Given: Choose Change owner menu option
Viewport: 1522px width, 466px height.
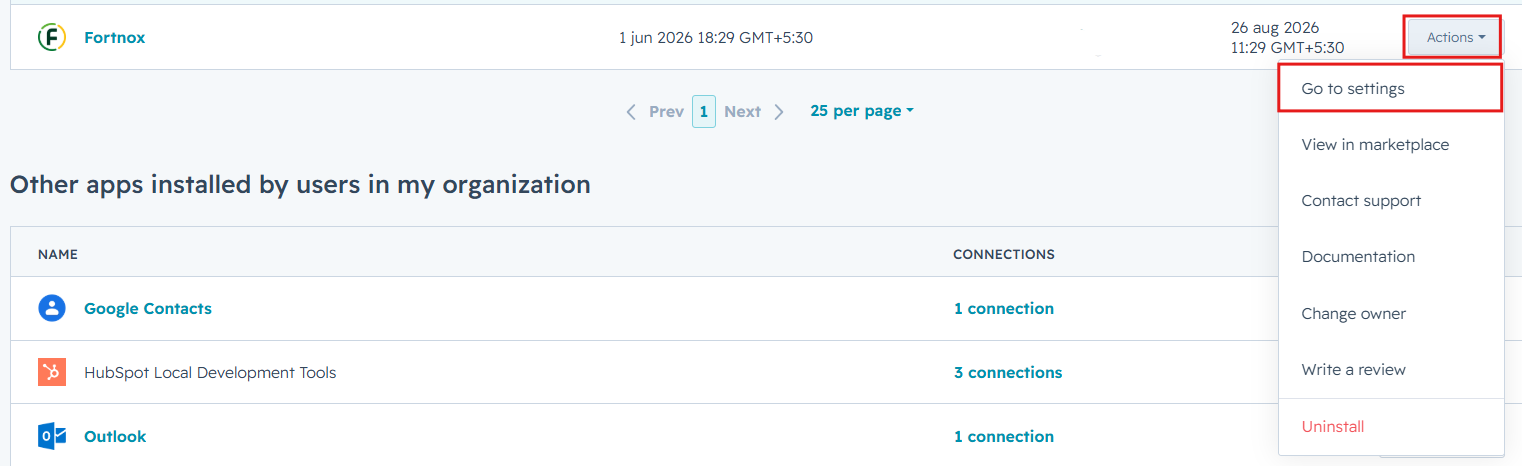Looking at the screenshot, I should [1391, 314].
